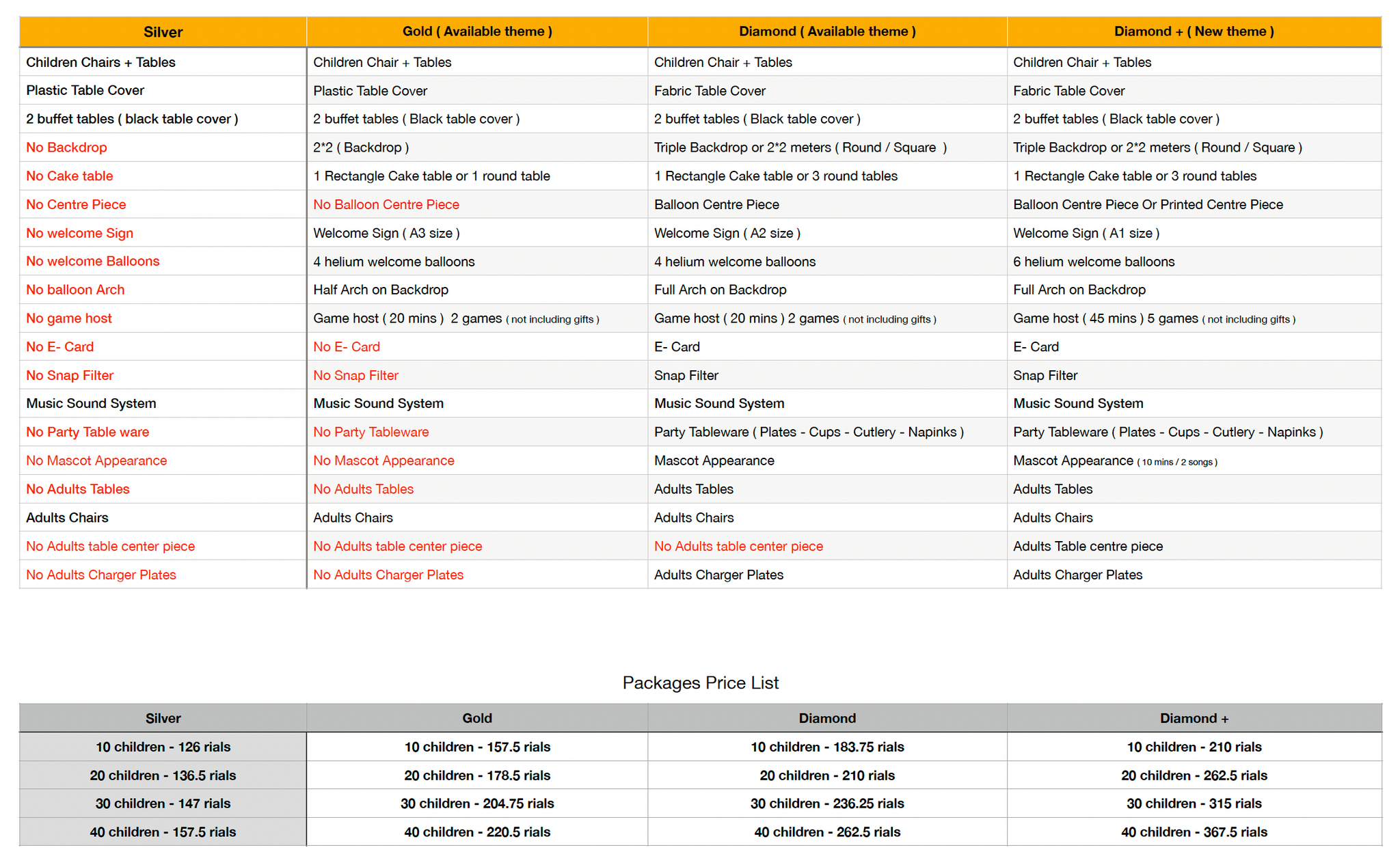1400x867 pixels.
Task: Select Welcome Sign ( A1 size ) cell
Action: [1086, 233]
